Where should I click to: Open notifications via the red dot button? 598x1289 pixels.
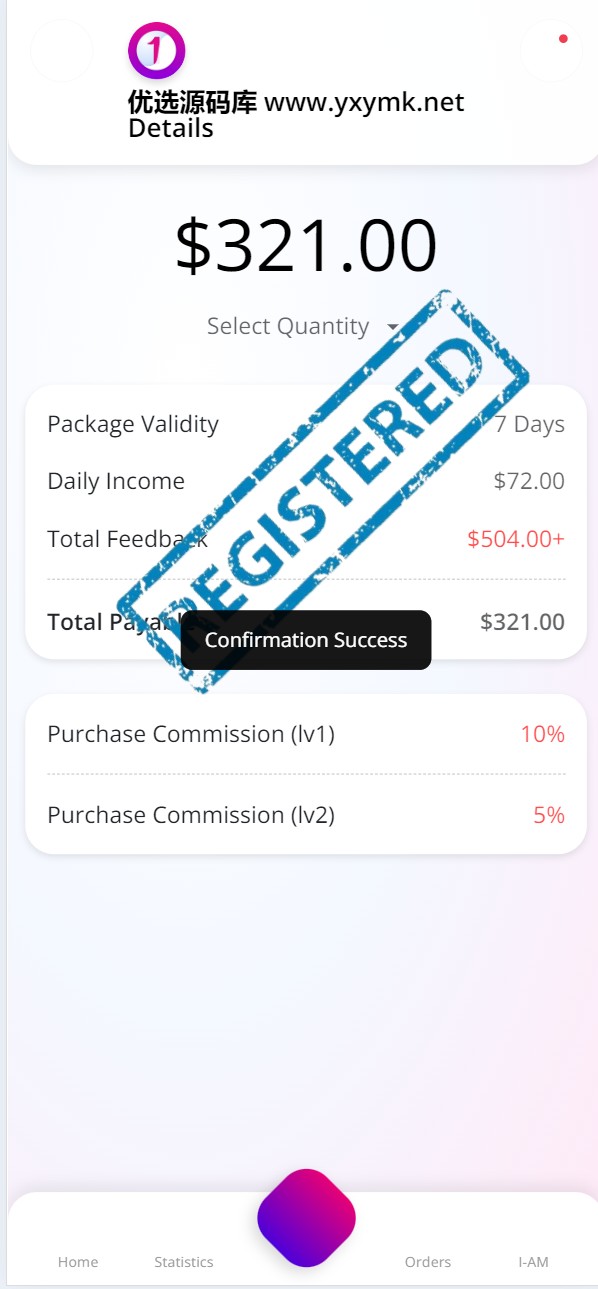click(x=551, y=50)
